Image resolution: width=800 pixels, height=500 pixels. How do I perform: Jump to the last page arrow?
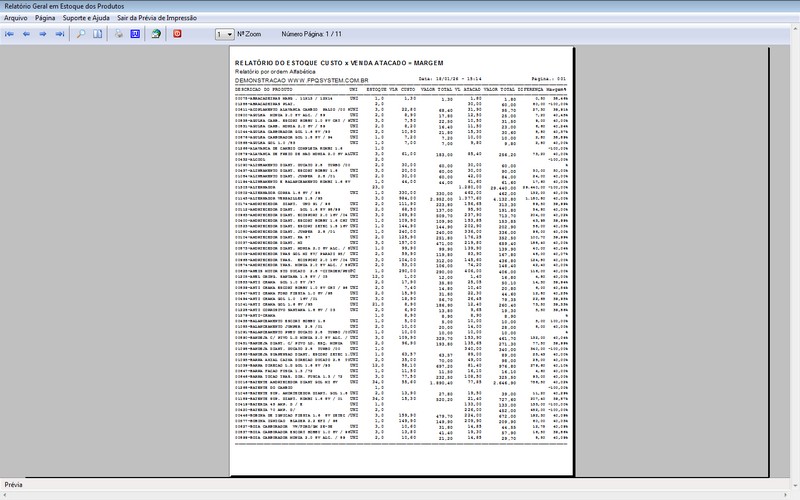[x=58, y=34]
